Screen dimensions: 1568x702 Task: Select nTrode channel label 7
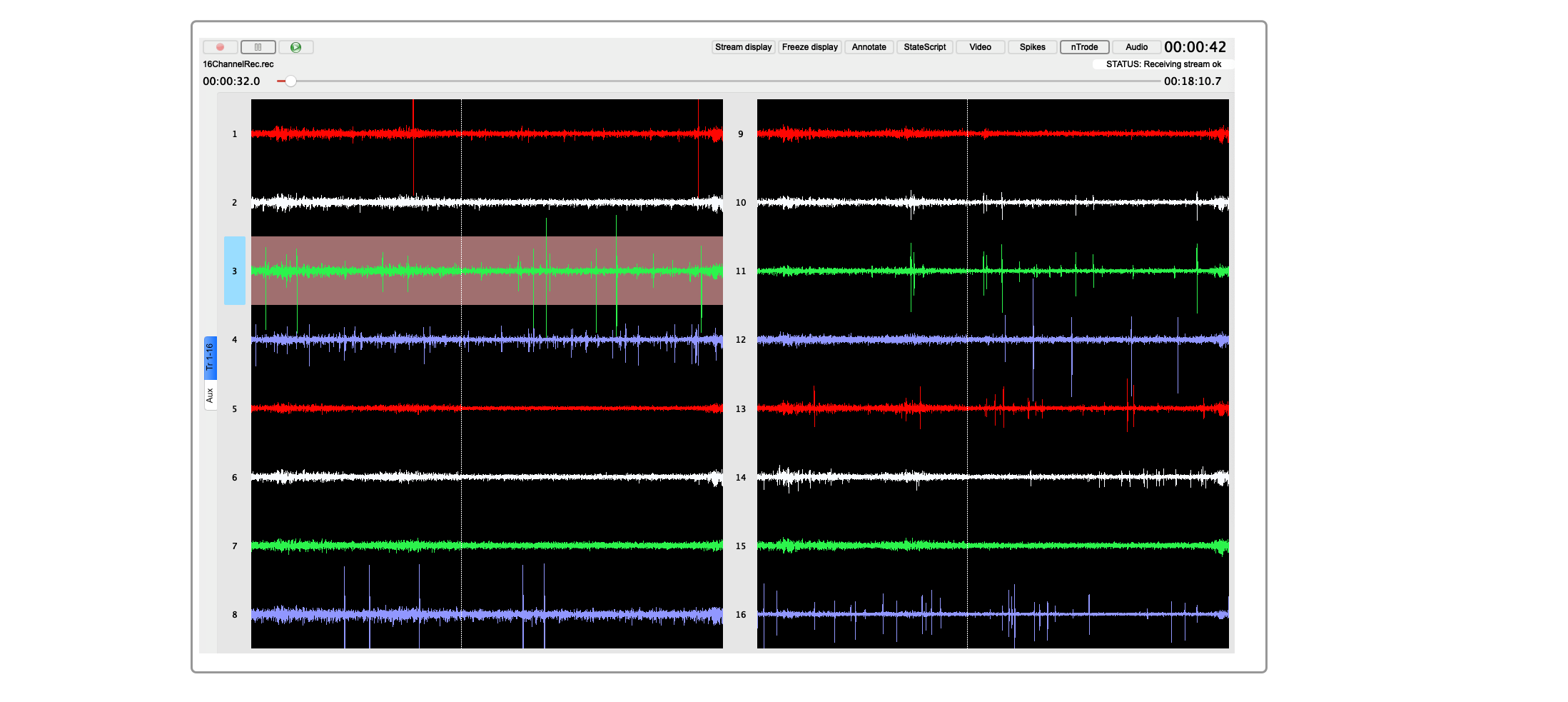(x=234, y=546)
